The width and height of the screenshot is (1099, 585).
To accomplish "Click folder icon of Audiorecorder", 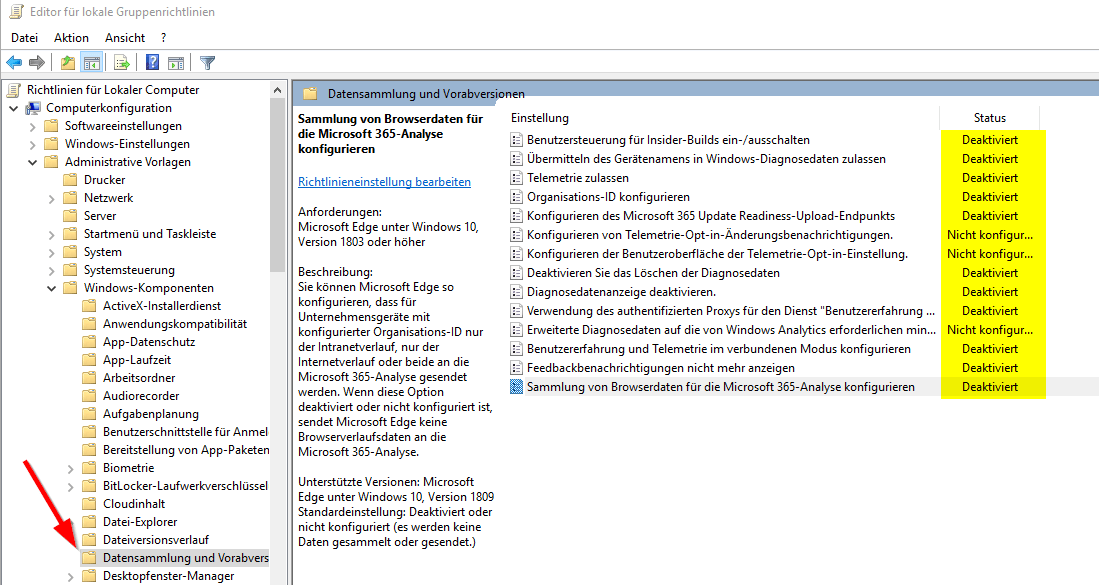I will [89, 396].
